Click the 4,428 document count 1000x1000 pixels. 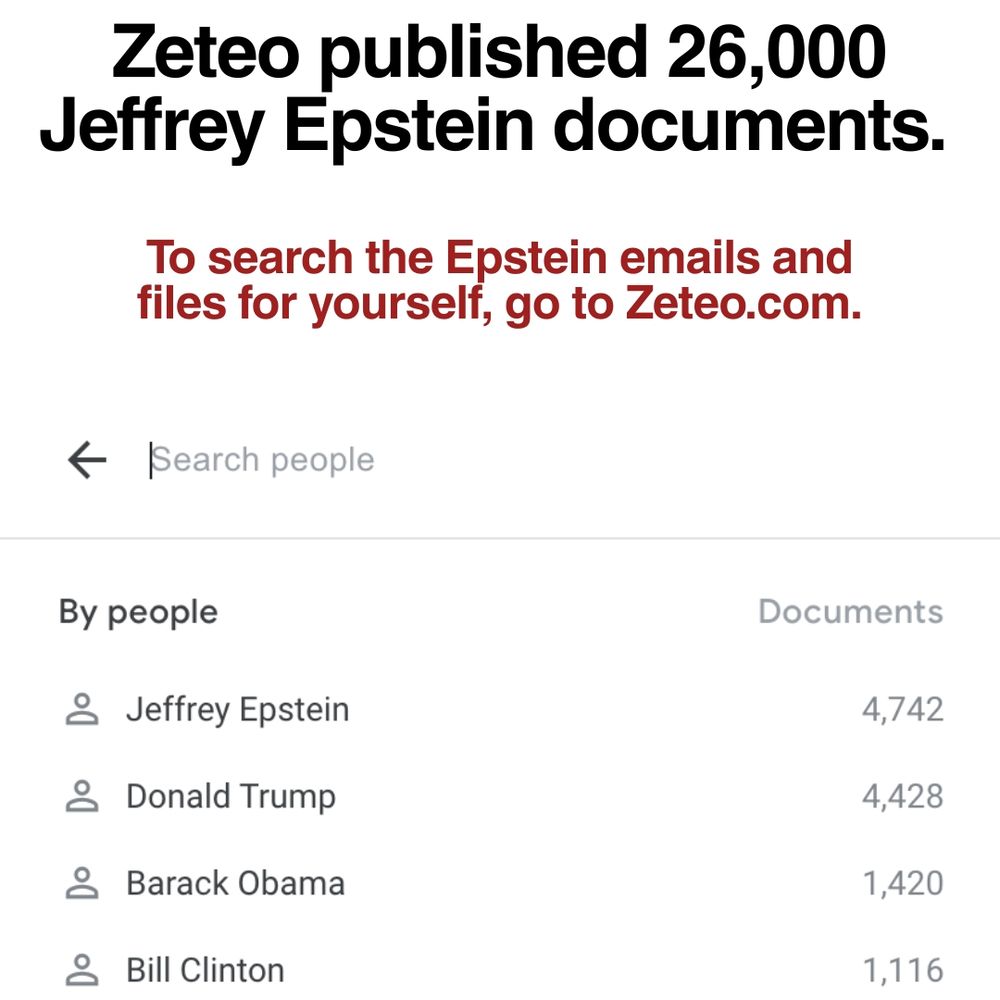coord(902,797)
